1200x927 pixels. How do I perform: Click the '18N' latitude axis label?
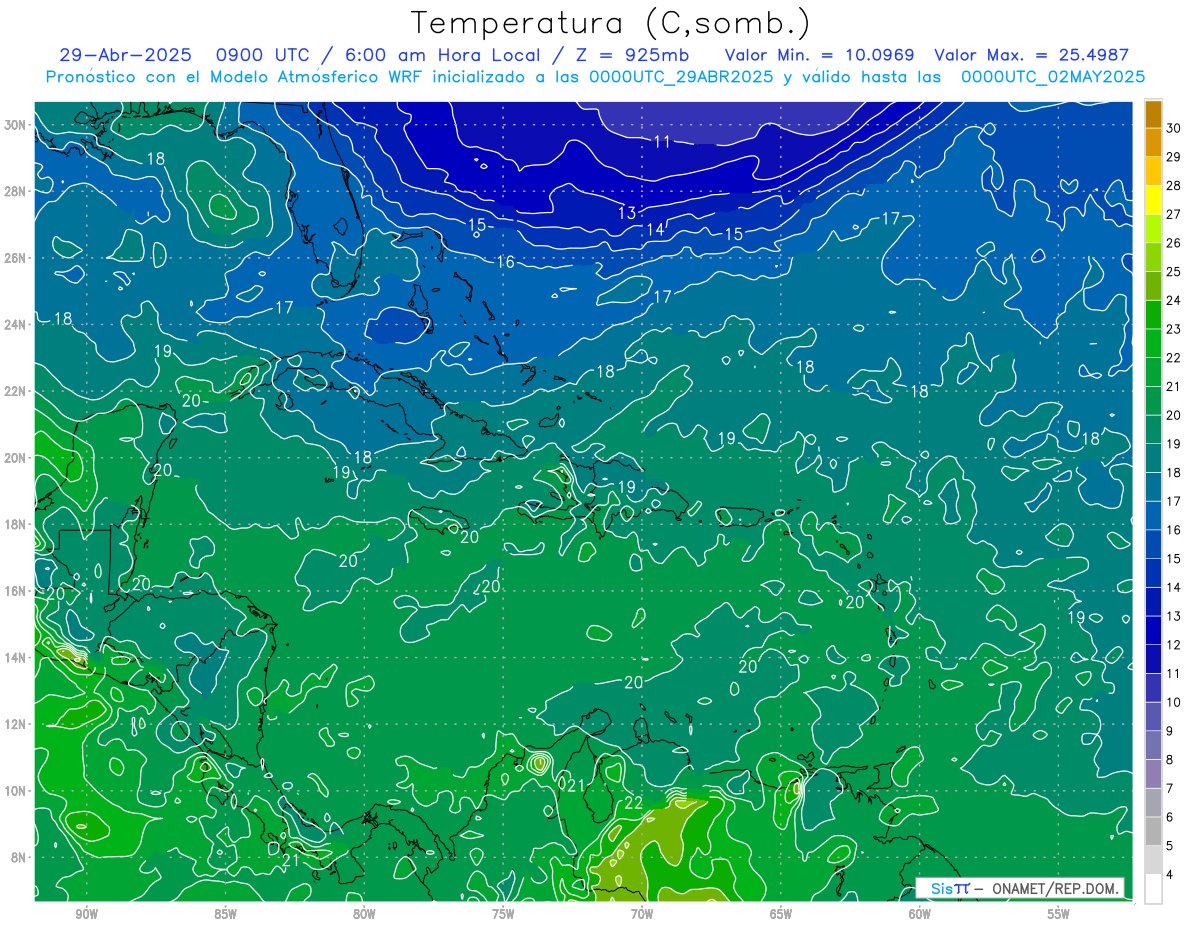click(16, 524)
